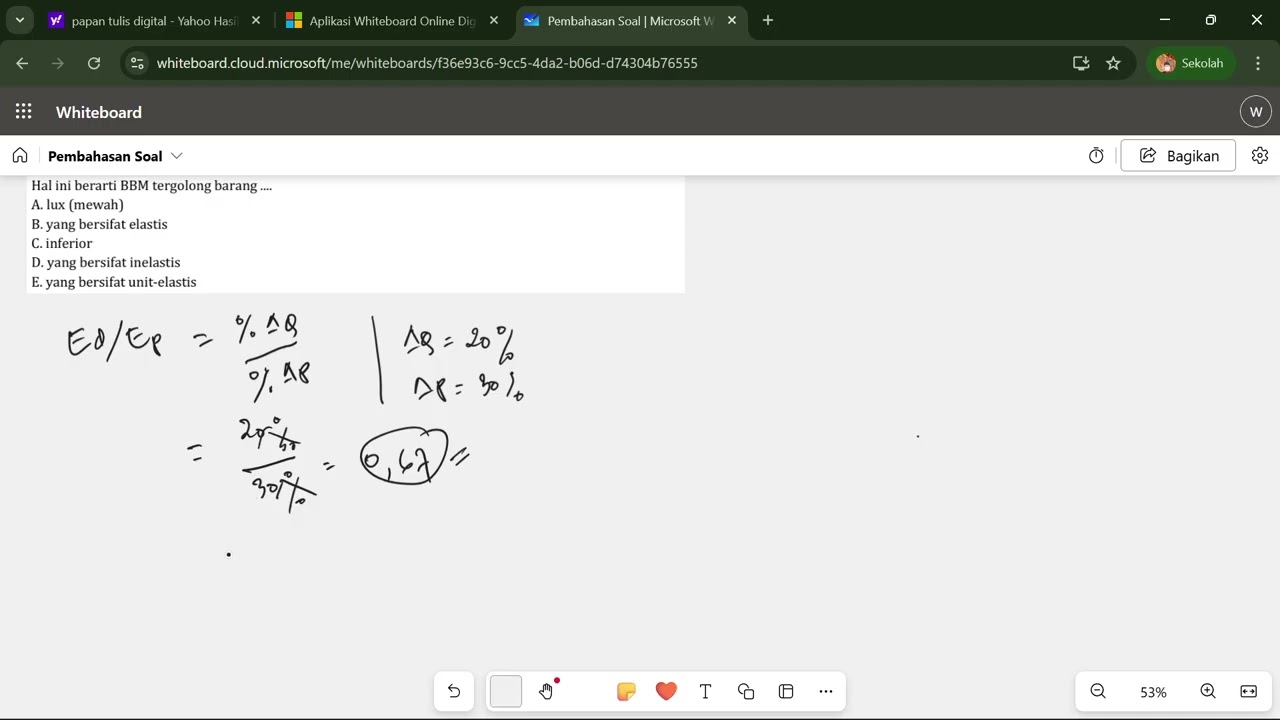The image size is (1280, 720).
Task: Switch to the Yahoo papan tulis digital tab
Action: click(155, 20)
